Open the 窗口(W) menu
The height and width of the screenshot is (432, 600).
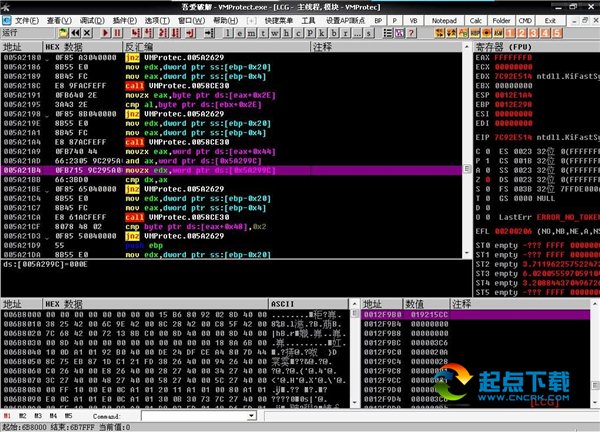(192, 20)
